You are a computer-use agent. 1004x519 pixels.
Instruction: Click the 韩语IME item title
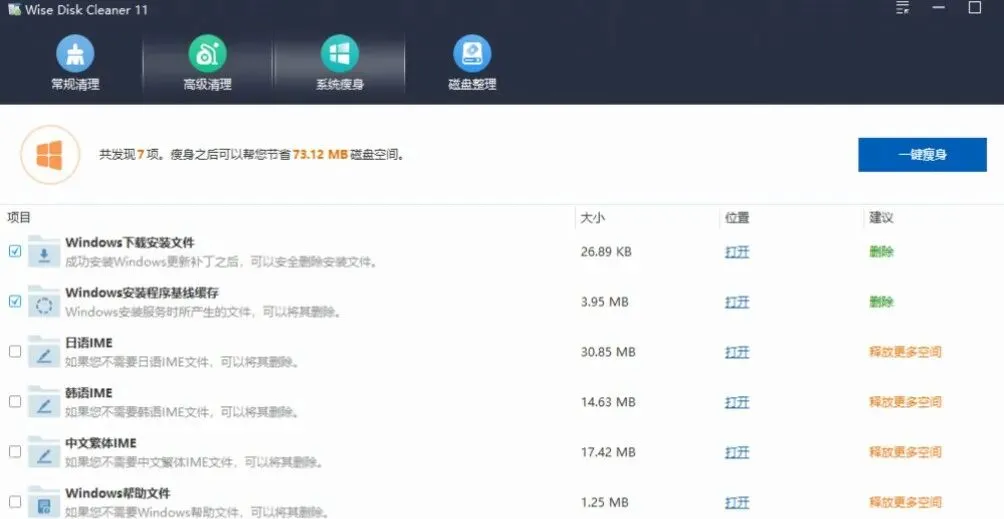[x=88, y=393]
